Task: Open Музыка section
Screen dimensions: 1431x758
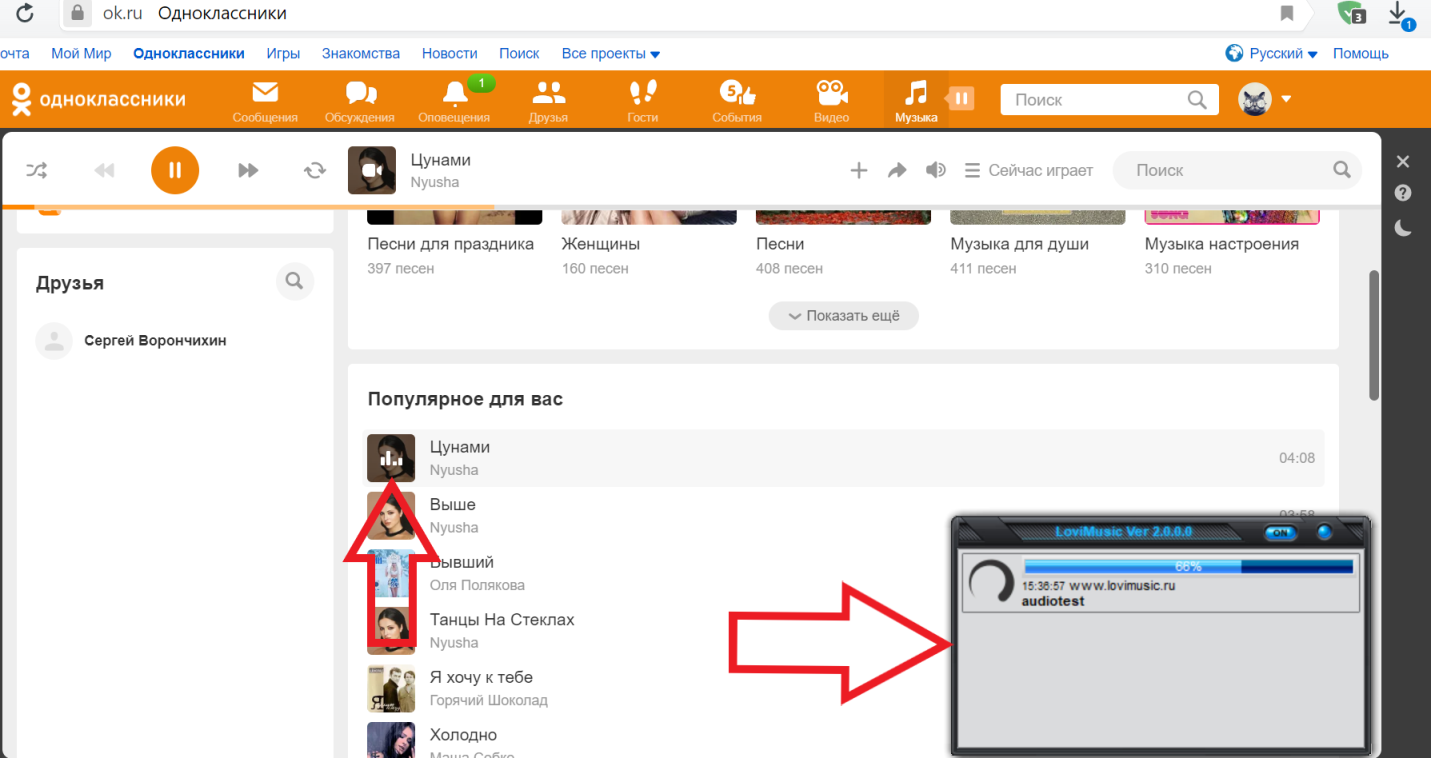Action: pos(916,102)
